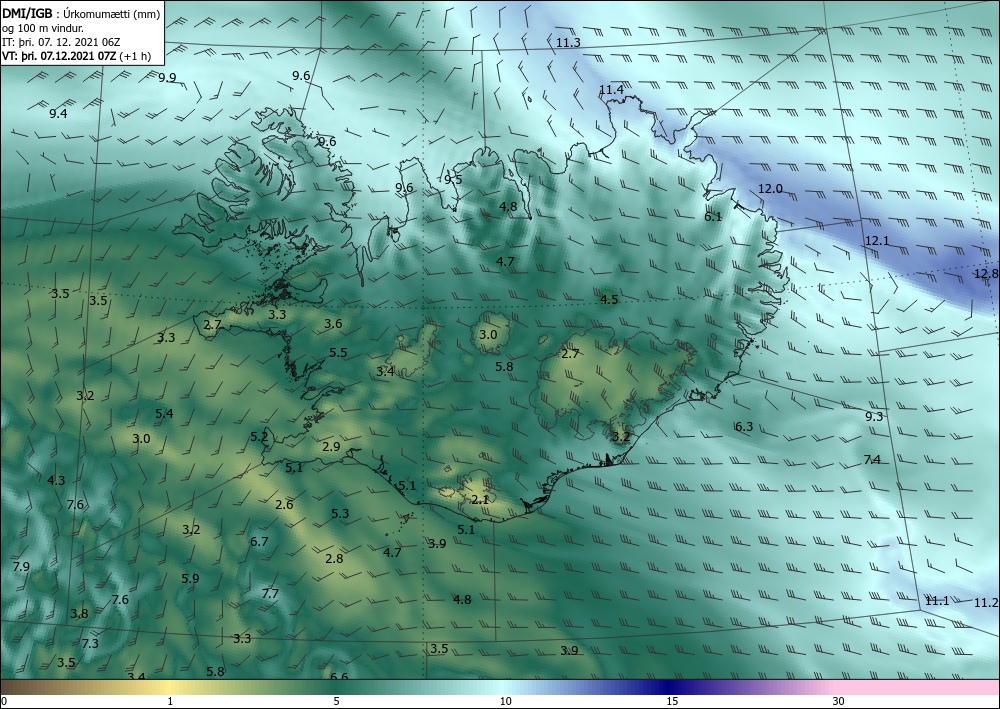
Task: Click the color scale label '0'
Action: click(4, 701)
